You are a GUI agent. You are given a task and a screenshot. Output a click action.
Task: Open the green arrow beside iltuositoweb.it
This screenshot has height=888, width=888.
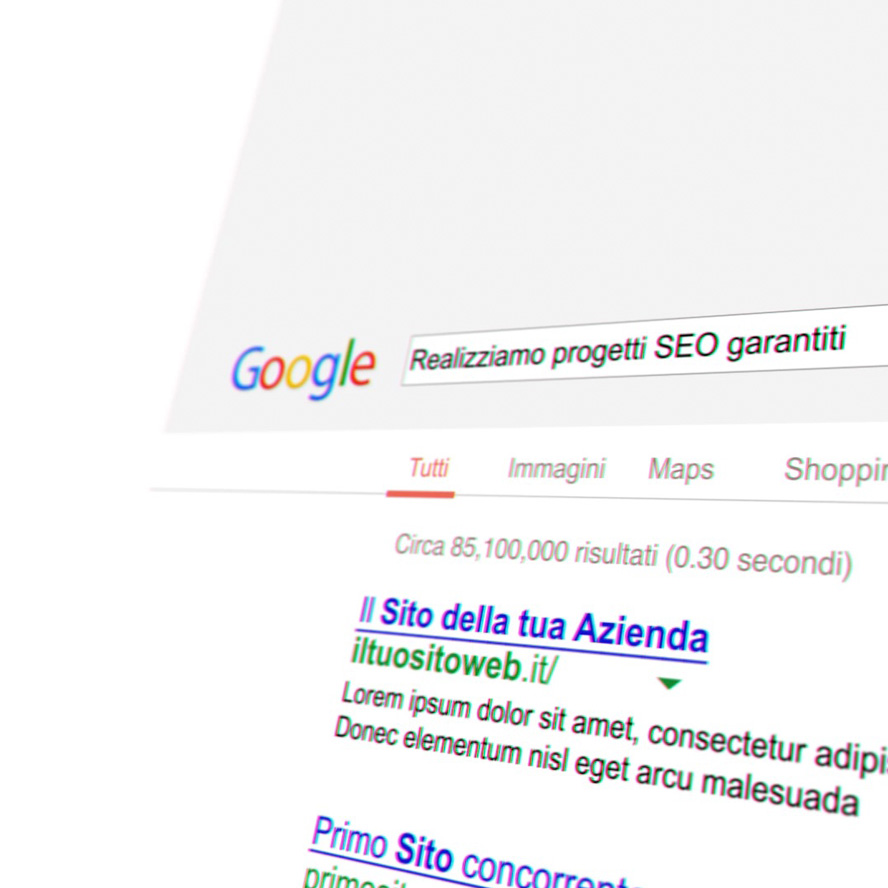point(669,684)
